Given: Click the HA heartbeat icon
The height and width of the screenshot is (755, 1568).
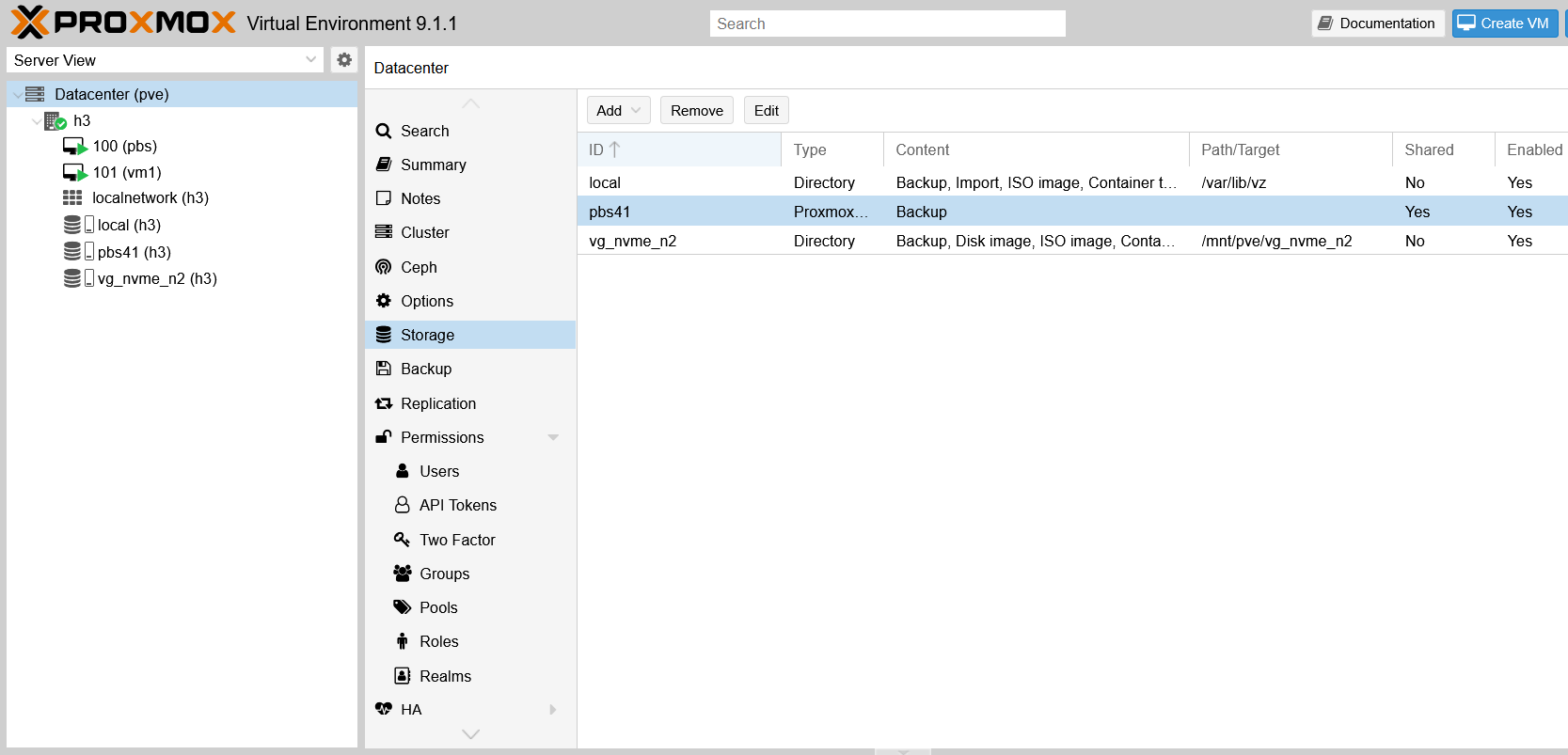Looking at the screenshot, I should click(x=384, y=709).
